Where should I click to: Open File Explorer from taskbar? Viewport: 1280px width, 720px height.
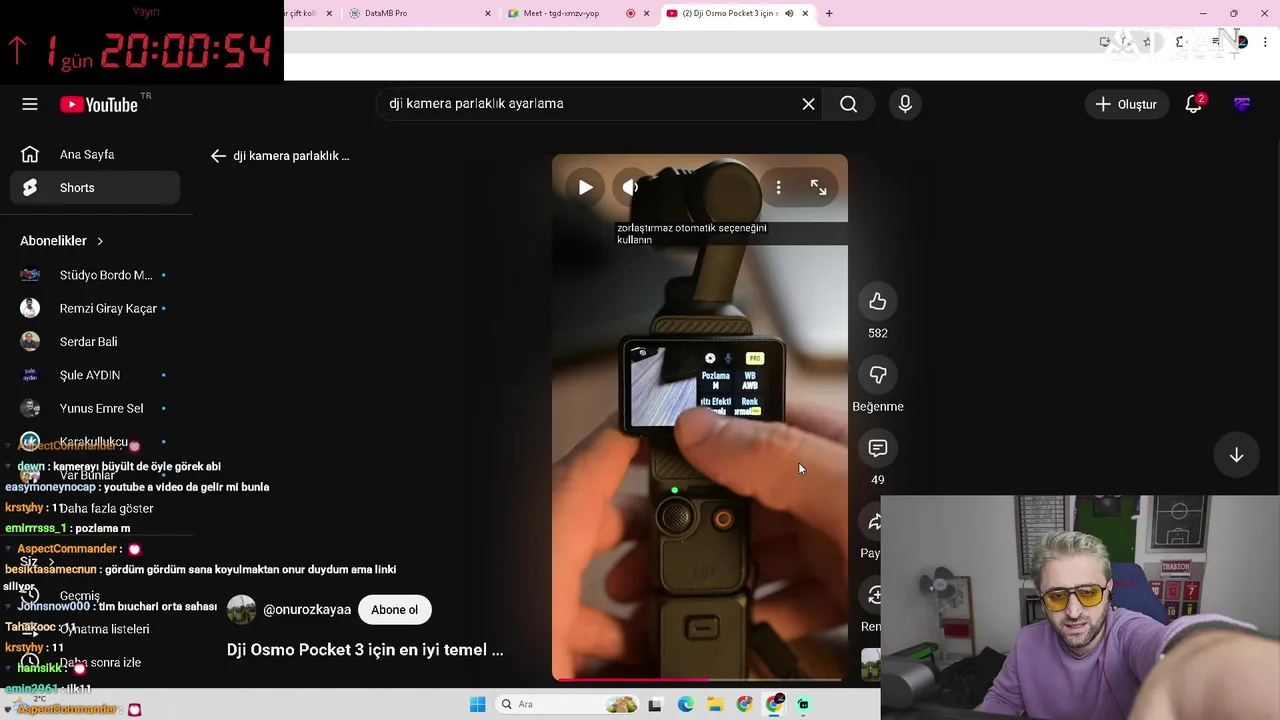[715, 705]
